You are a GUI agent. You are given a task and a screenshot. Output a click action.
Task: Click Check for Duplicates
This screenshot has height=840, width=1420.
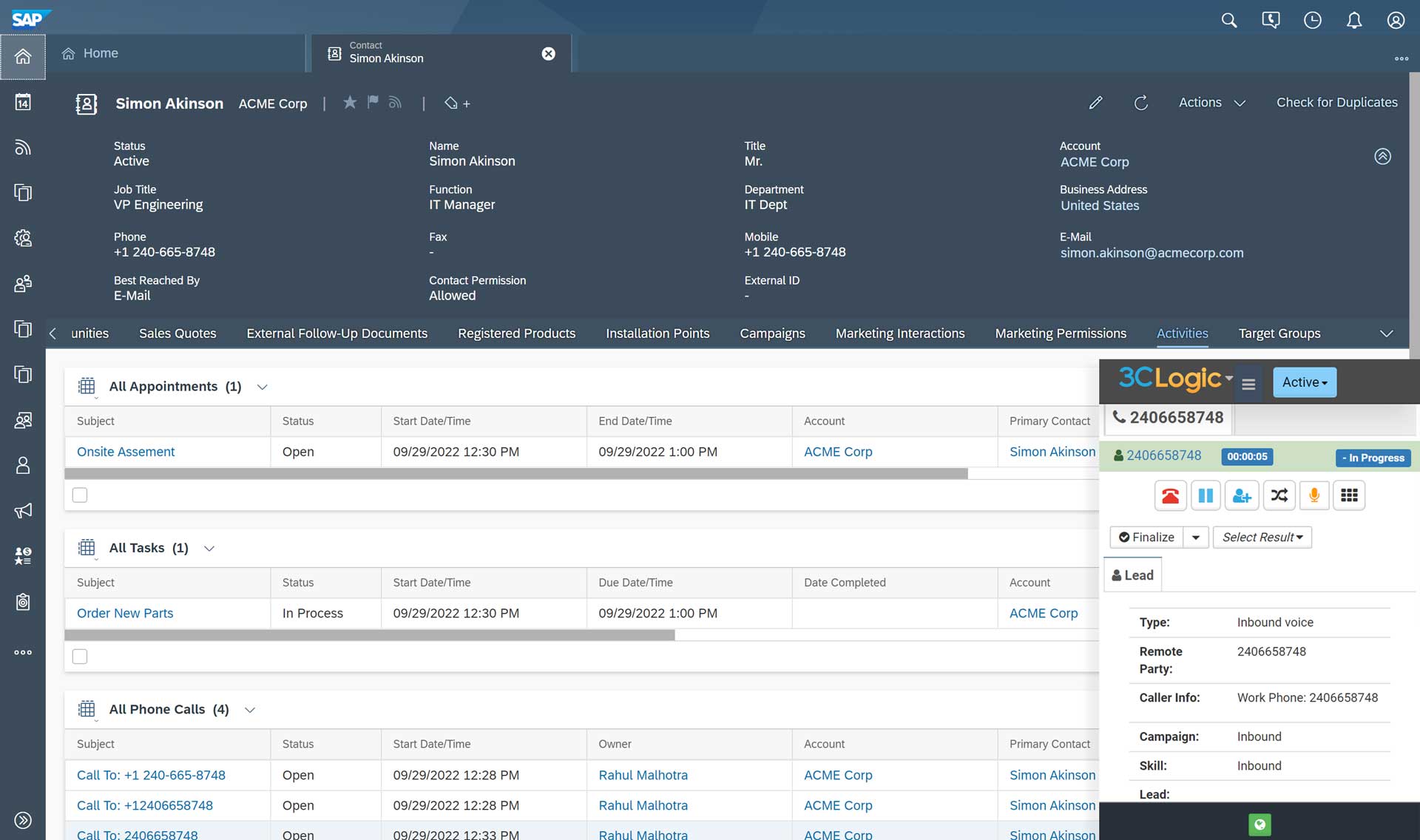(x=1336, y=103)
